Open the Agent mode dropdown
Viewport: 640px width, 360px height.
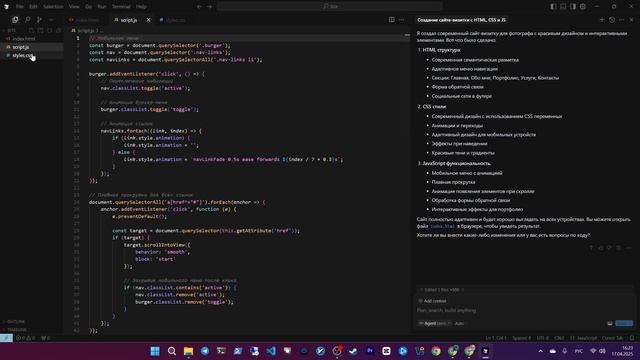[x=435, y=323]
